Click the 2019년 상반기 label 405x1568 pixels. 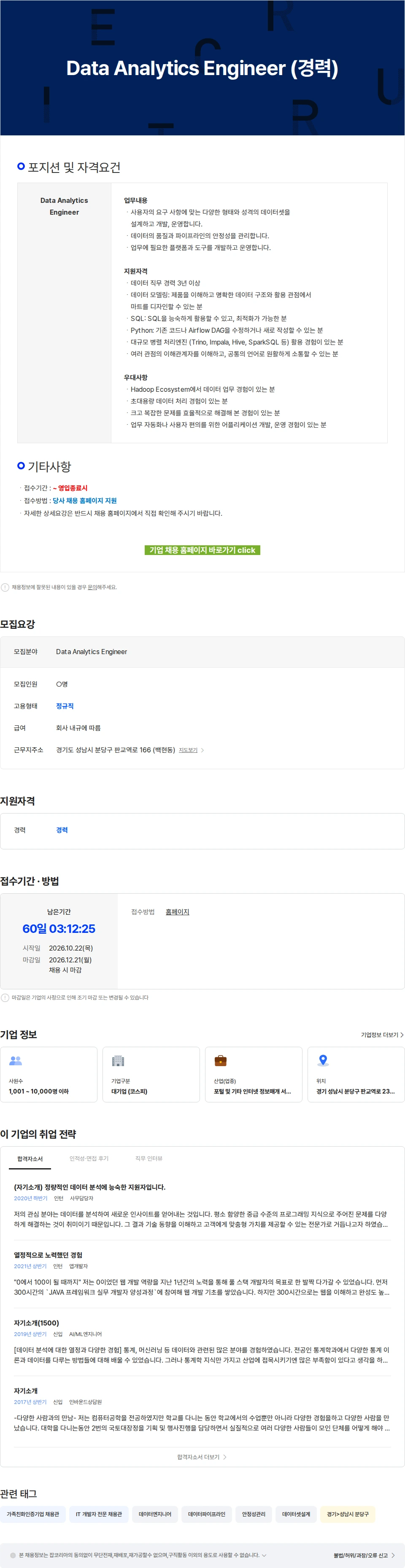coord(30,1334)
